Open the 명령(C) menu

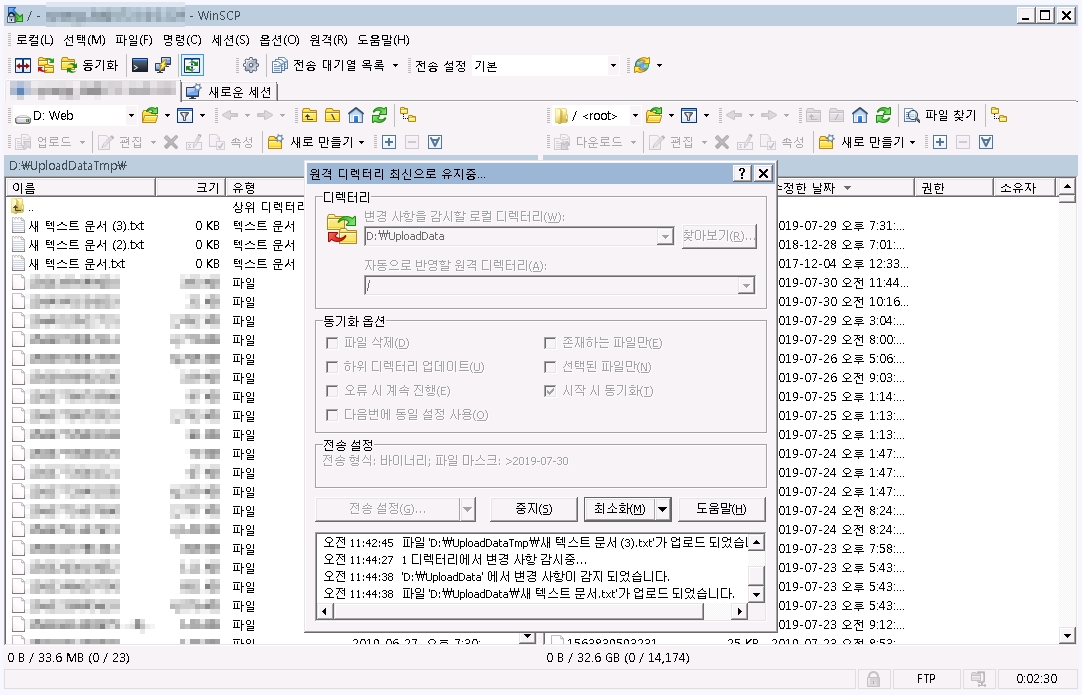[x=182, y=40]
